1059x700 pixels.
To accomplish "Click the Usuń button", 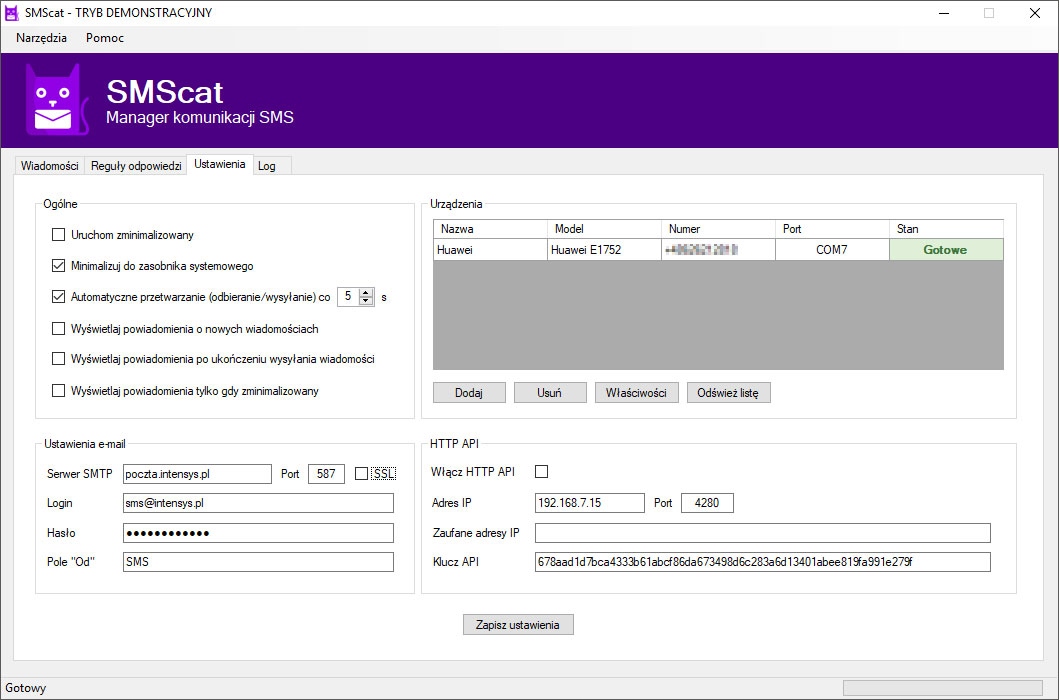I will [x=549, y=393].
